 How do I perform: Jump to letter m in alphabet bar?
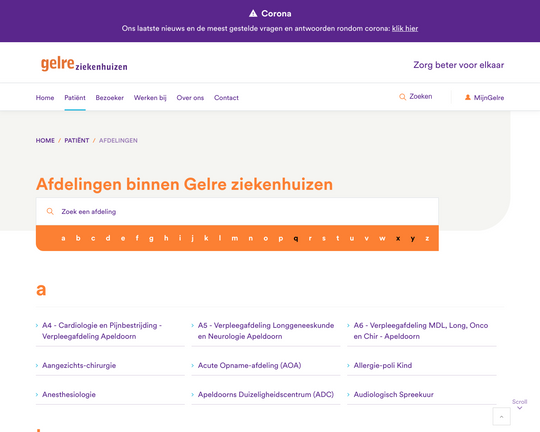235,238
